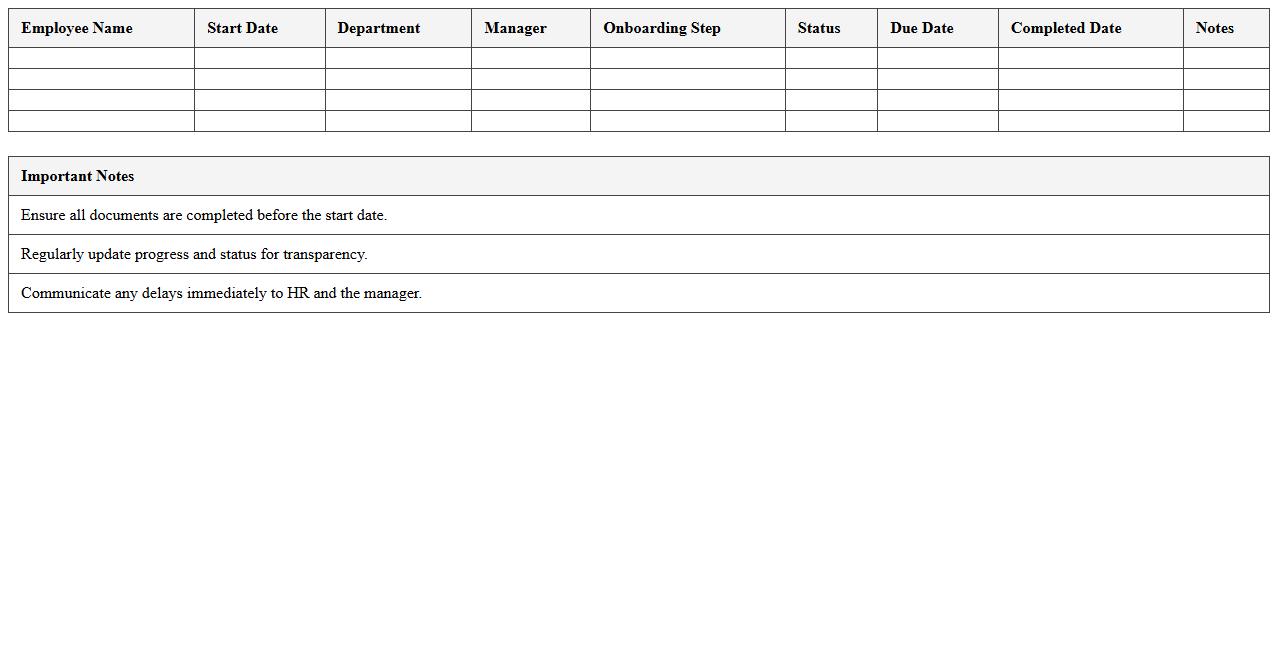Select the last row's empty Due Date cell

click(x=937, y=121)
